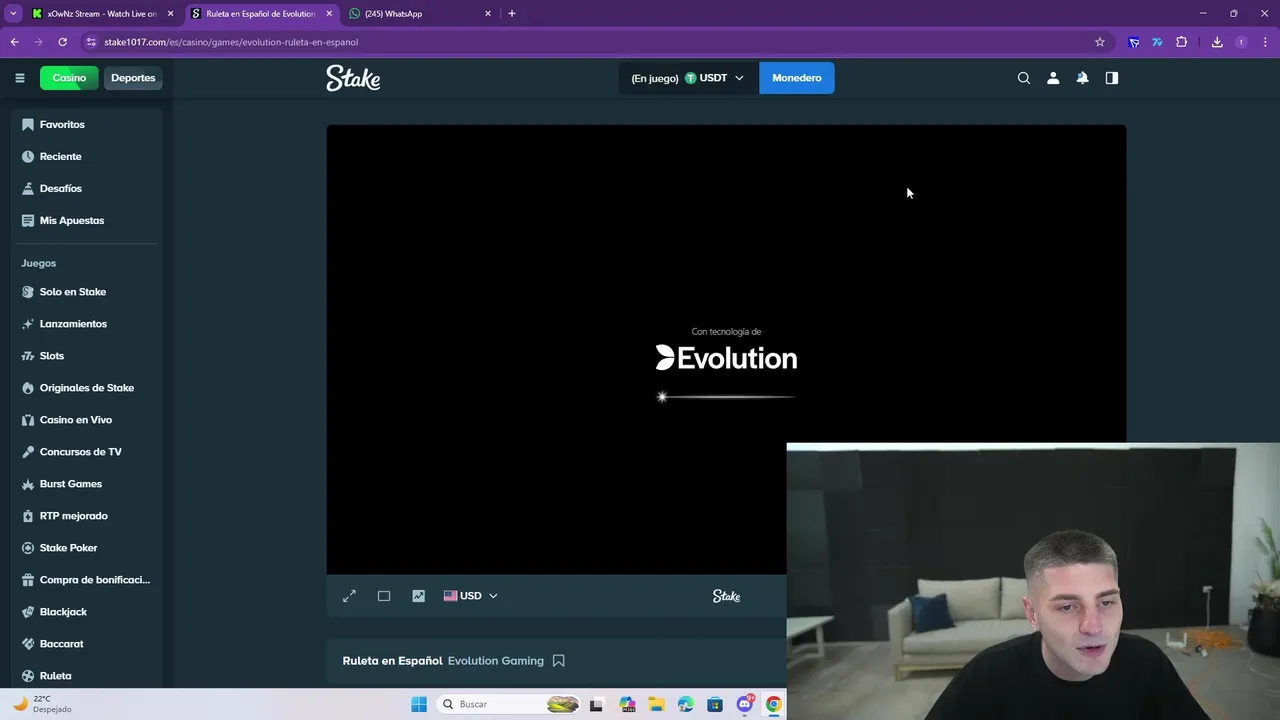Open Microsoft Store from taskbar
The width and height of the screenshot is (1280, 720).
tap(715, 704)
